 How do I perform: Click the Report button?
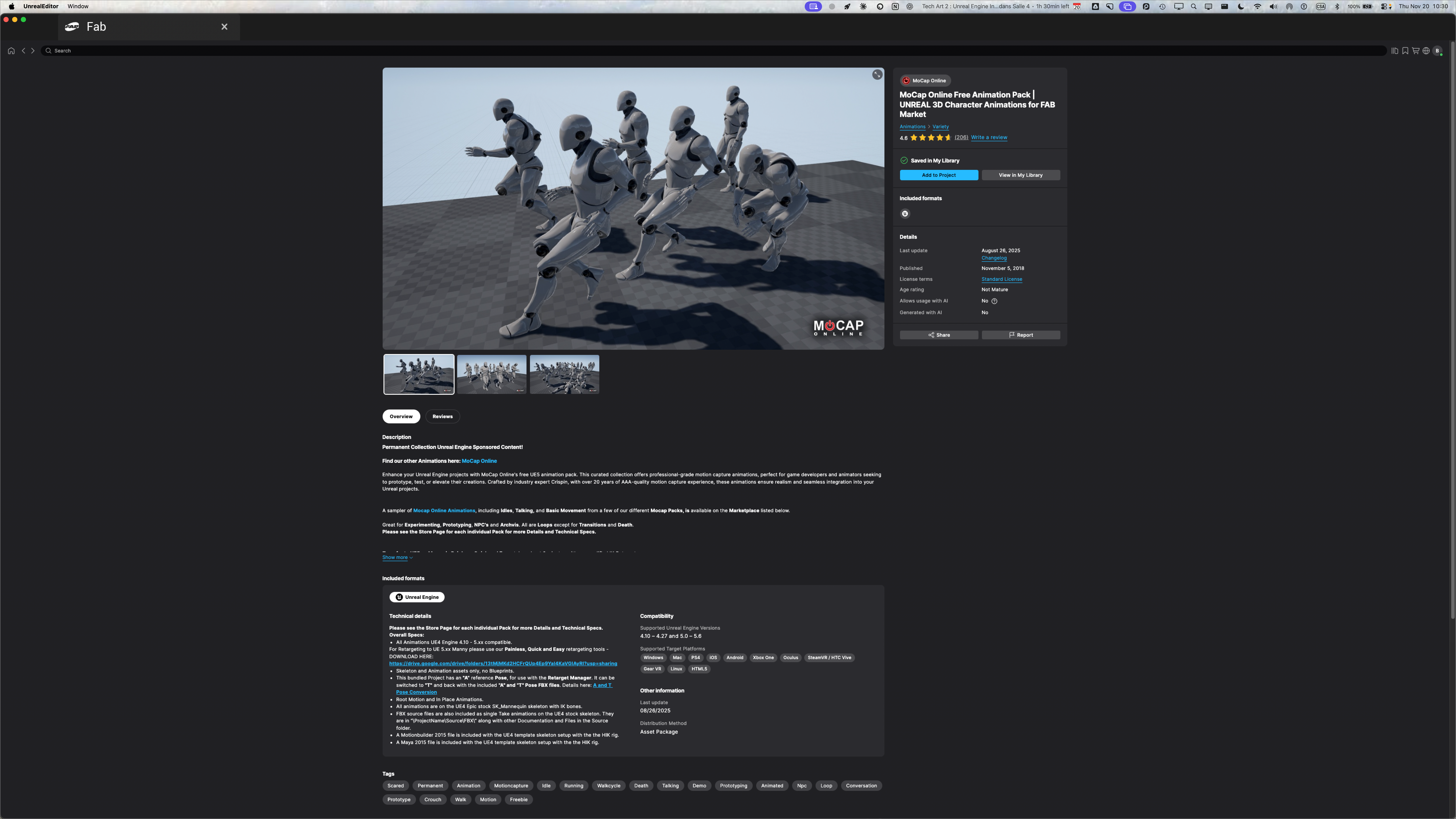coord(1021,335)
